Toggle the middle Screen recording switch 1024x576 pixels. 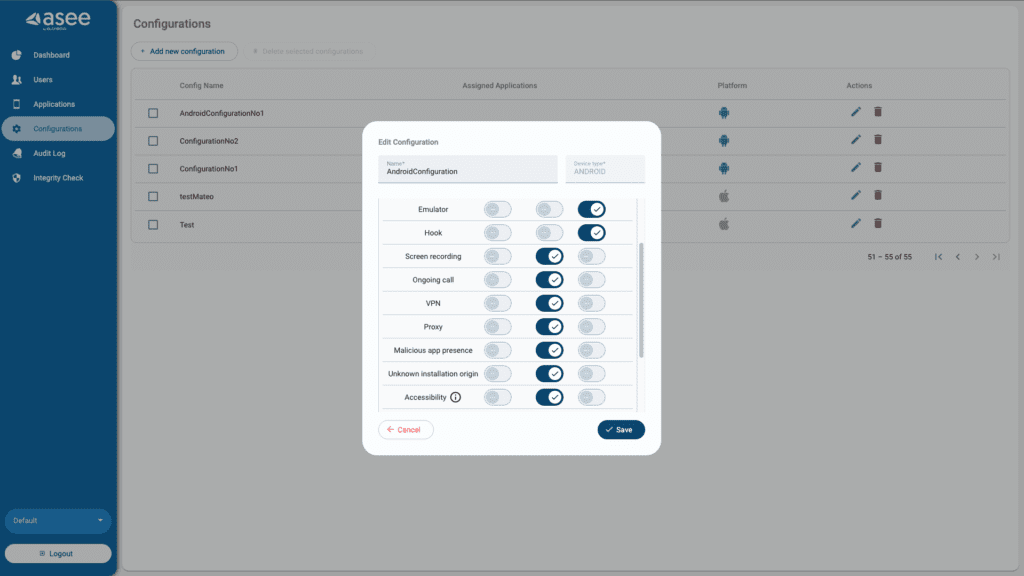coord(549,256)
